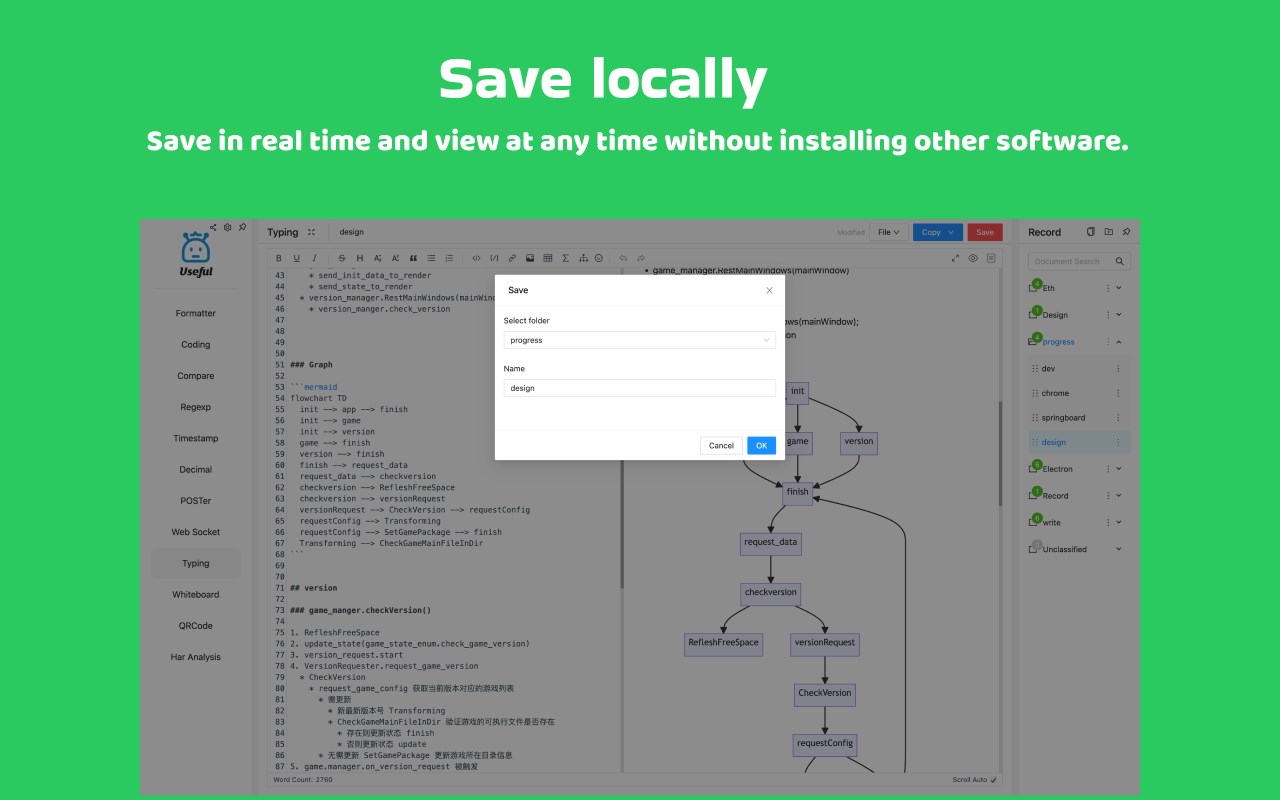Open the POSTer tool in sidebar
Image resolution: width=1280 pixels, height=800 pixels.
point(196,501)
